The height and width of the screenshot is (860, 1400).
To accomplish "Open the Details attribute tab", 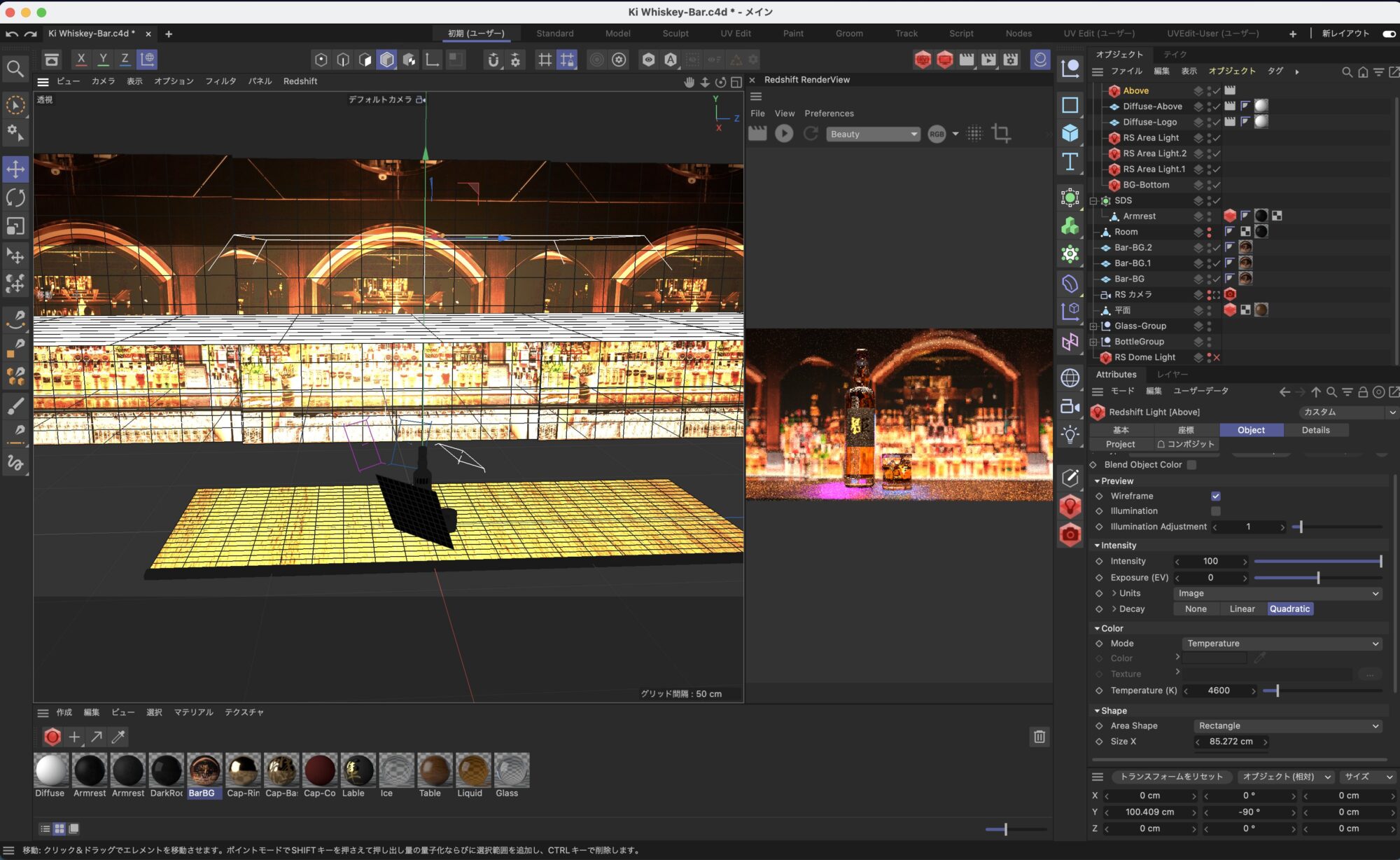I will pos(1315,430).
